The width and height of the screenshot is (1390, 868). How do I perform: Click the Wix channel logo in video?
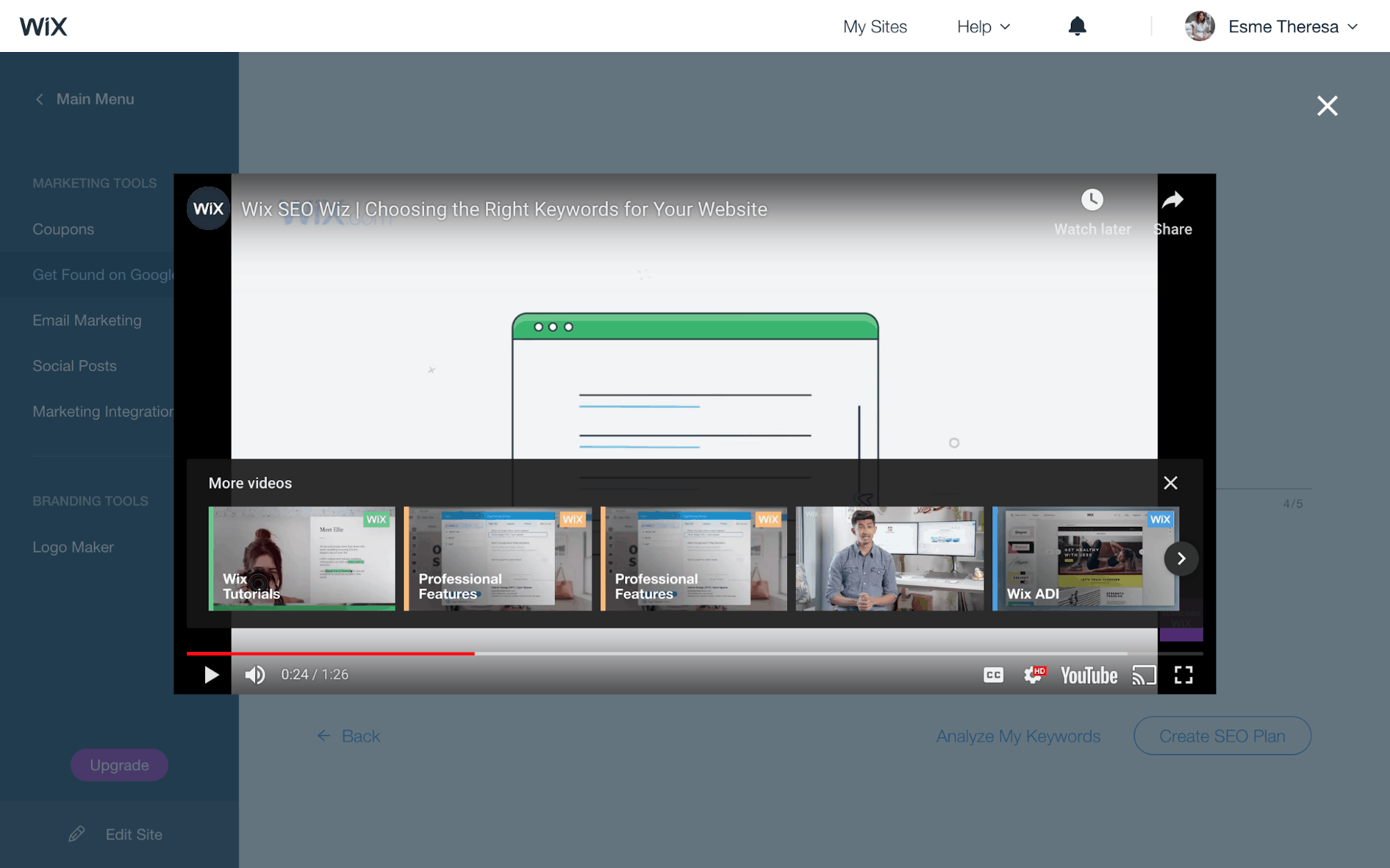[x=209, y=208]
